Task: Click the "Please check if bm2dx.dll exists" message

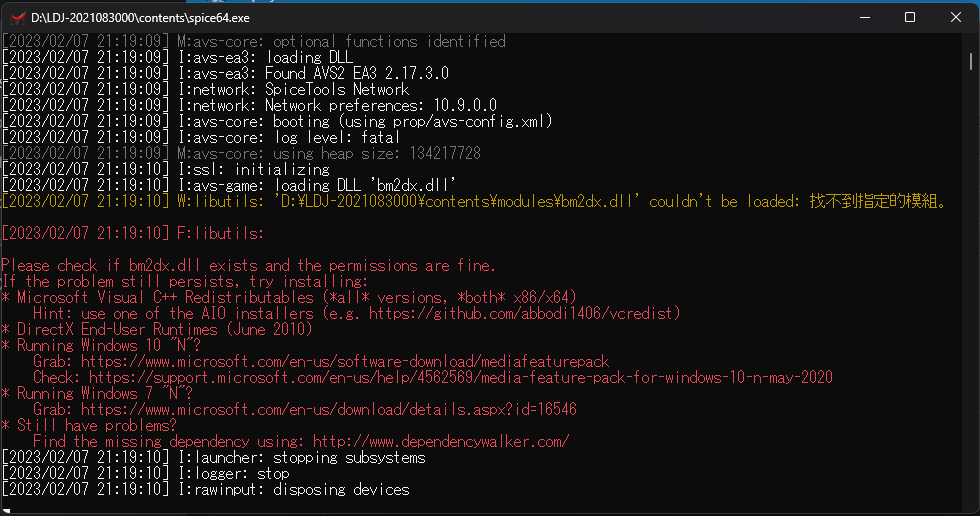Action: click(x=248, y=265)
